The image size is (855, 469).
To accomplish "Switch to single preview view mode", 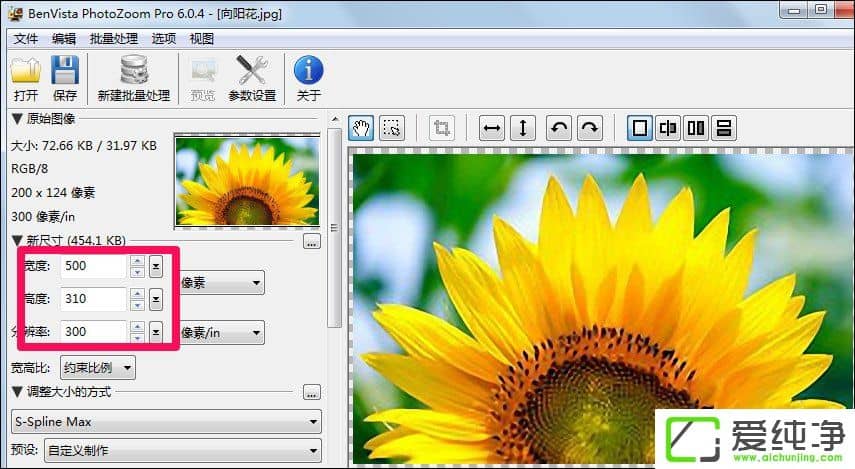I will 640,128.
